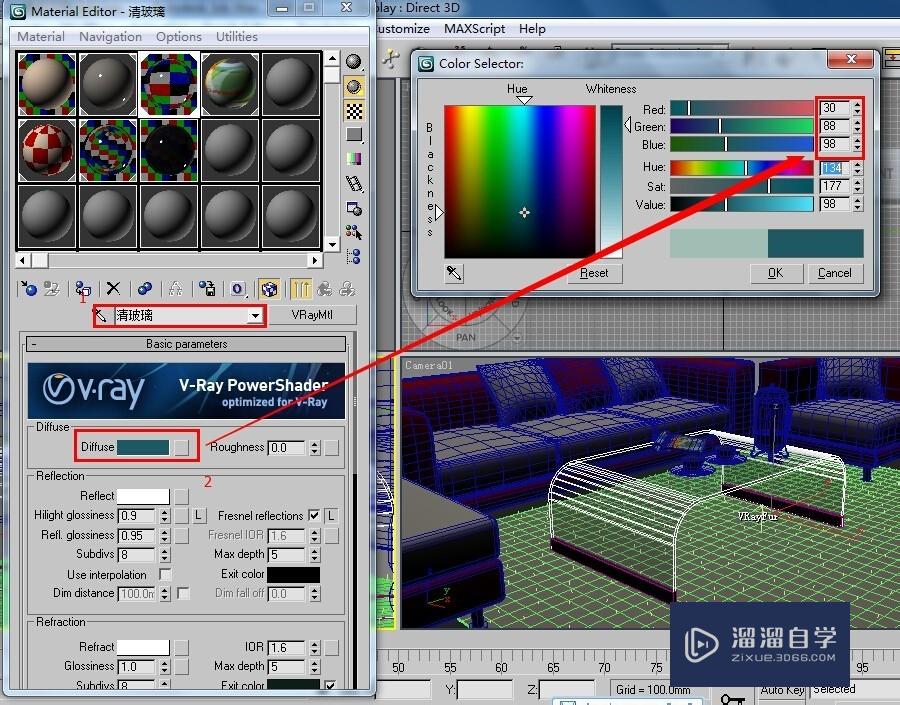Viewport: 900px width, 705px height.
Task: Open the Material ID Channel flyout
Action: [x=238, y=288]
